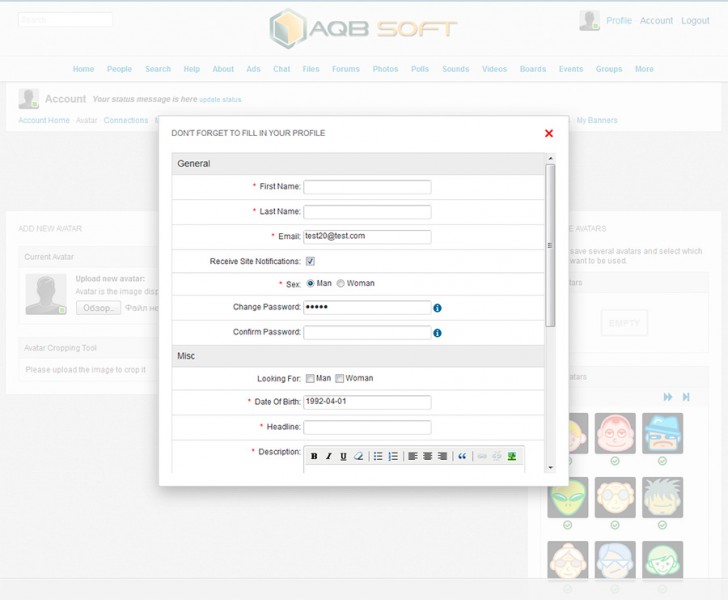Insert a blockquote in Description

(462, 457)
